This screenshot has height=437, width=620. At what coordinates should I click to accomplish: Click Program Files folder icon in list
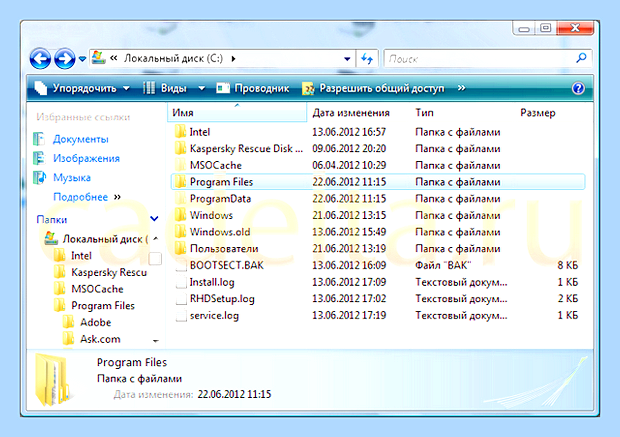coord(180,182)
